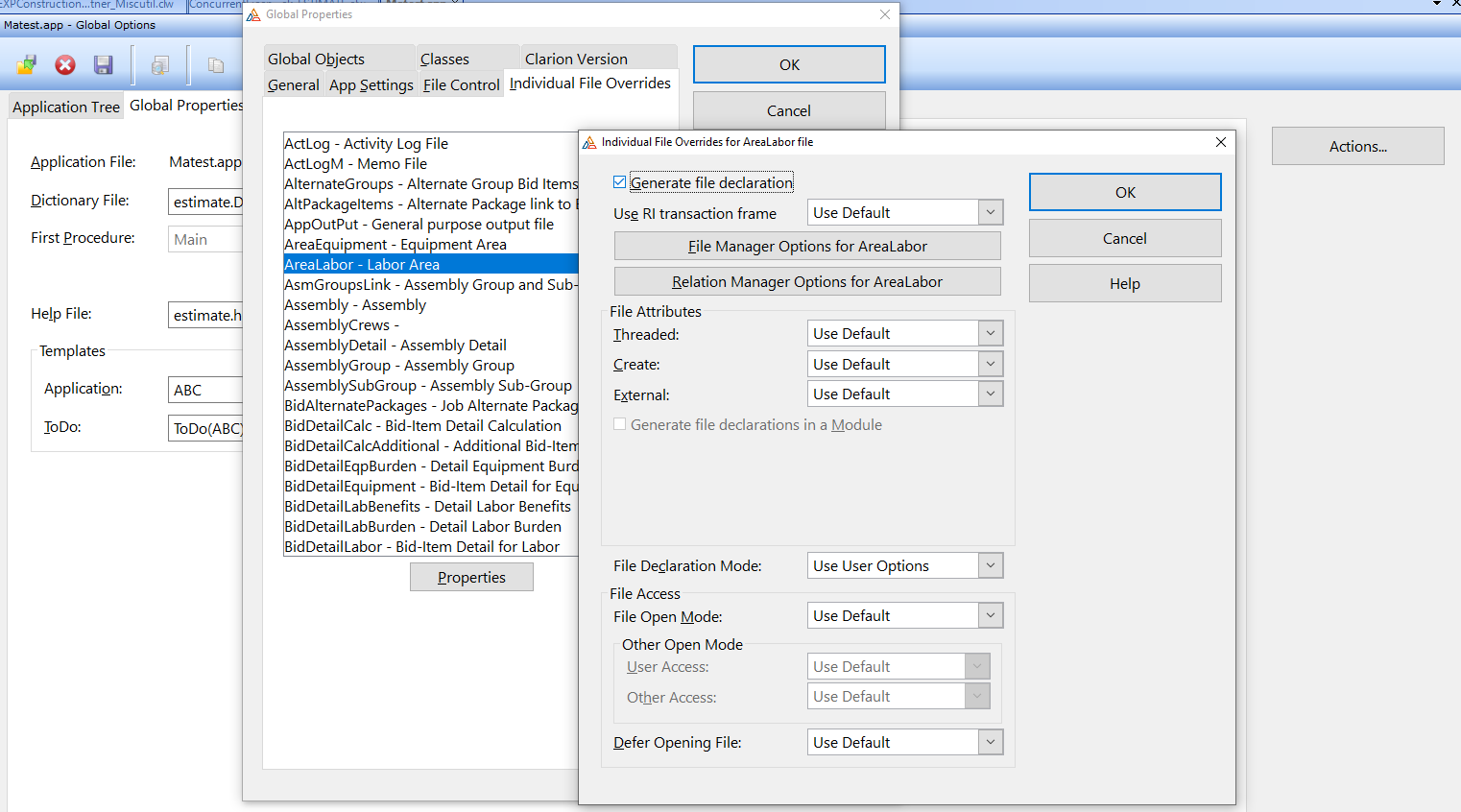The image size is (1461, 812).
Task: Click the purple floppy disk save icon
Action: [x=104, y=64]
